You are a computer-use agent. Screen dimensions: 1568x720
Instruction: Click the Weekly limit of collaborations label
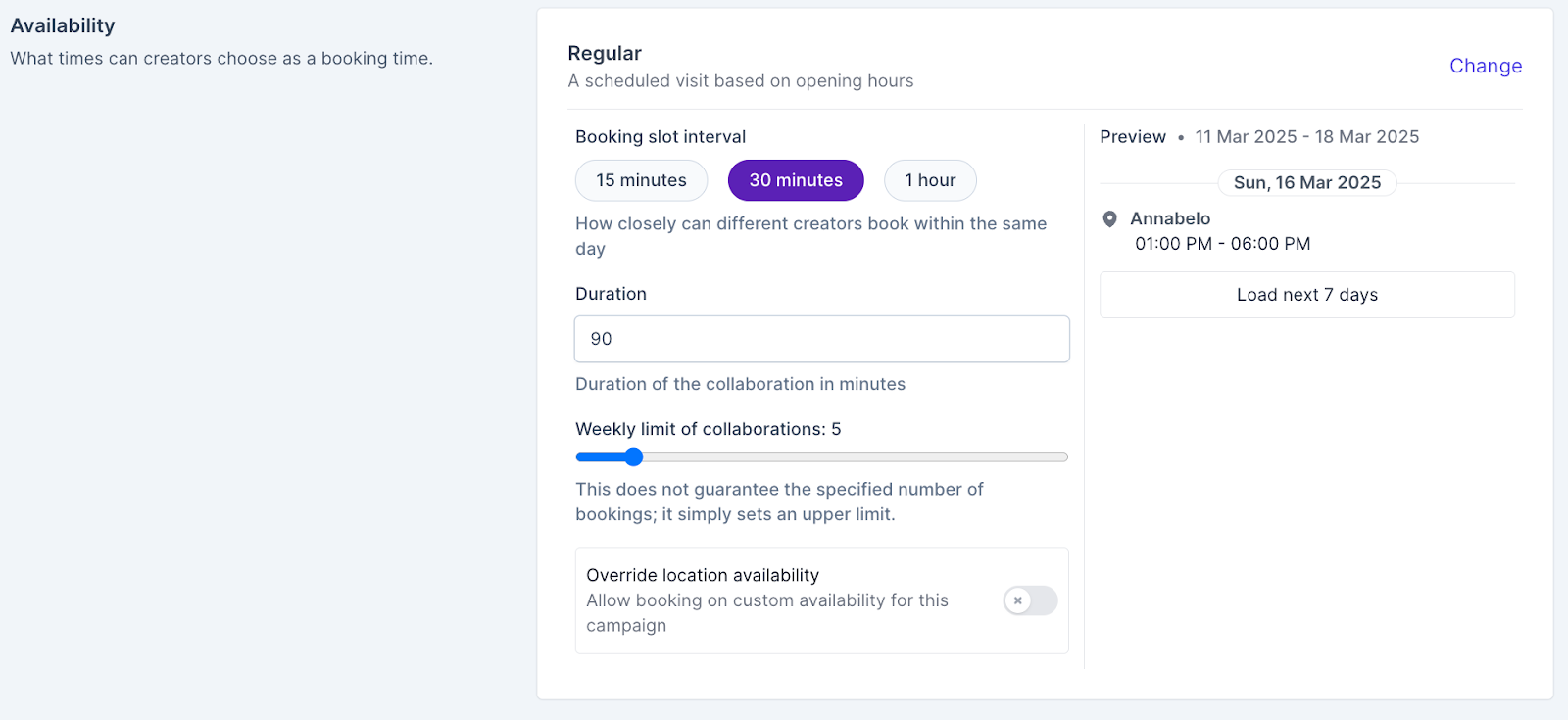click(708, 429)
